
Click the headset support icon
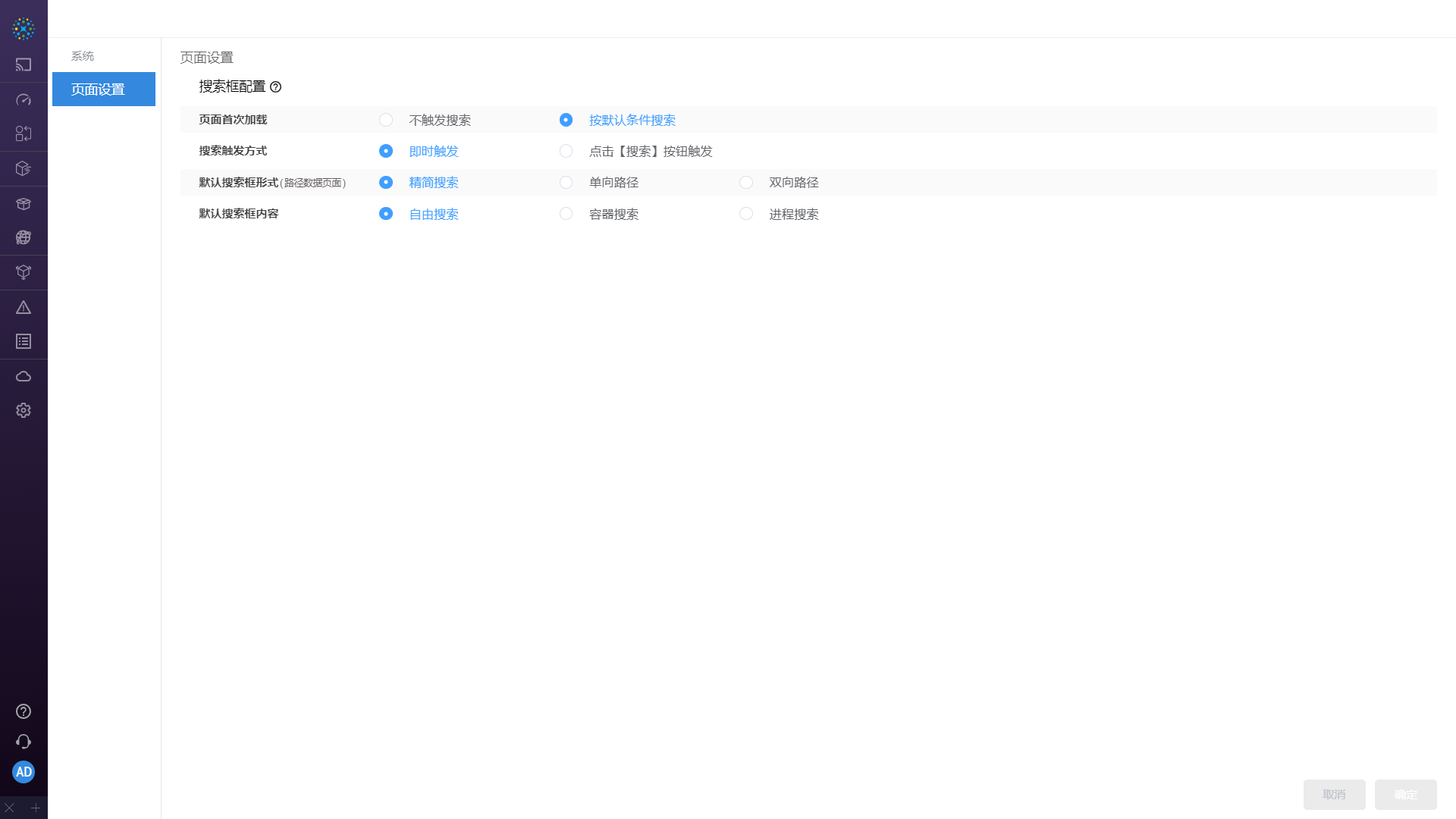pos(24,742)
